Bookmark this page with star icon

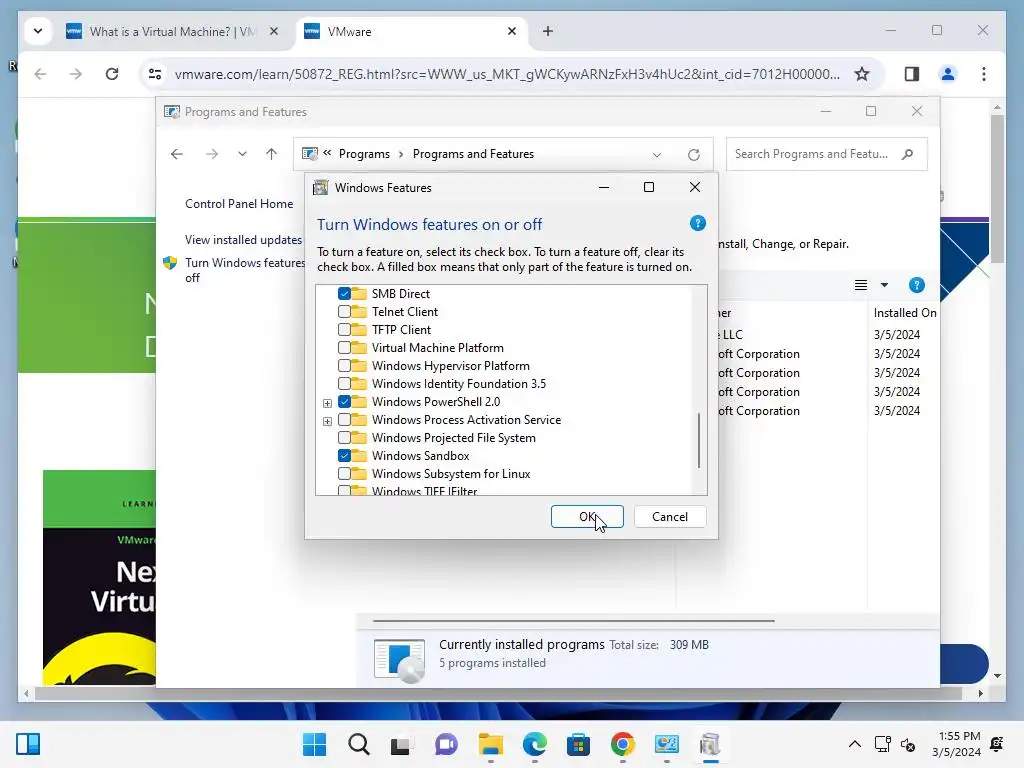point(862,74)
